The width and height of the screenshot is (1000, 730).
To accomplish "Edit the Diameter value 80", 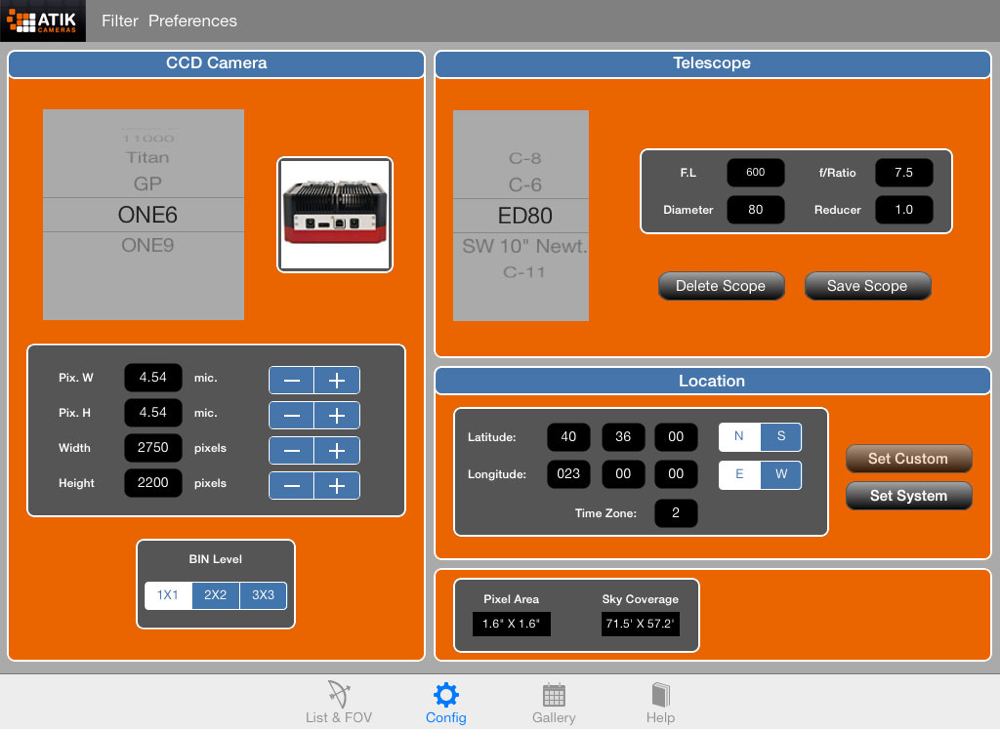I will click(x=756, y=210).
